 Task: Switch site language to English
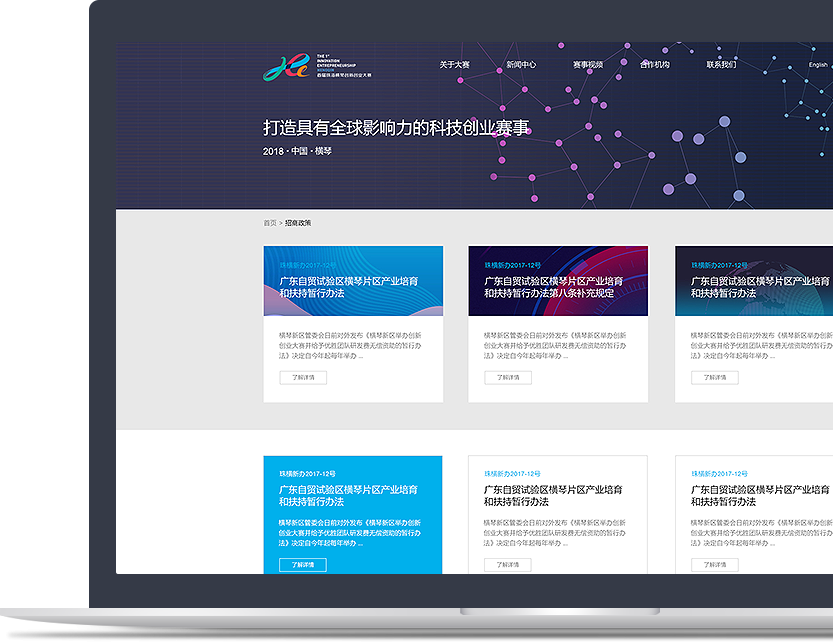[818, 65]
